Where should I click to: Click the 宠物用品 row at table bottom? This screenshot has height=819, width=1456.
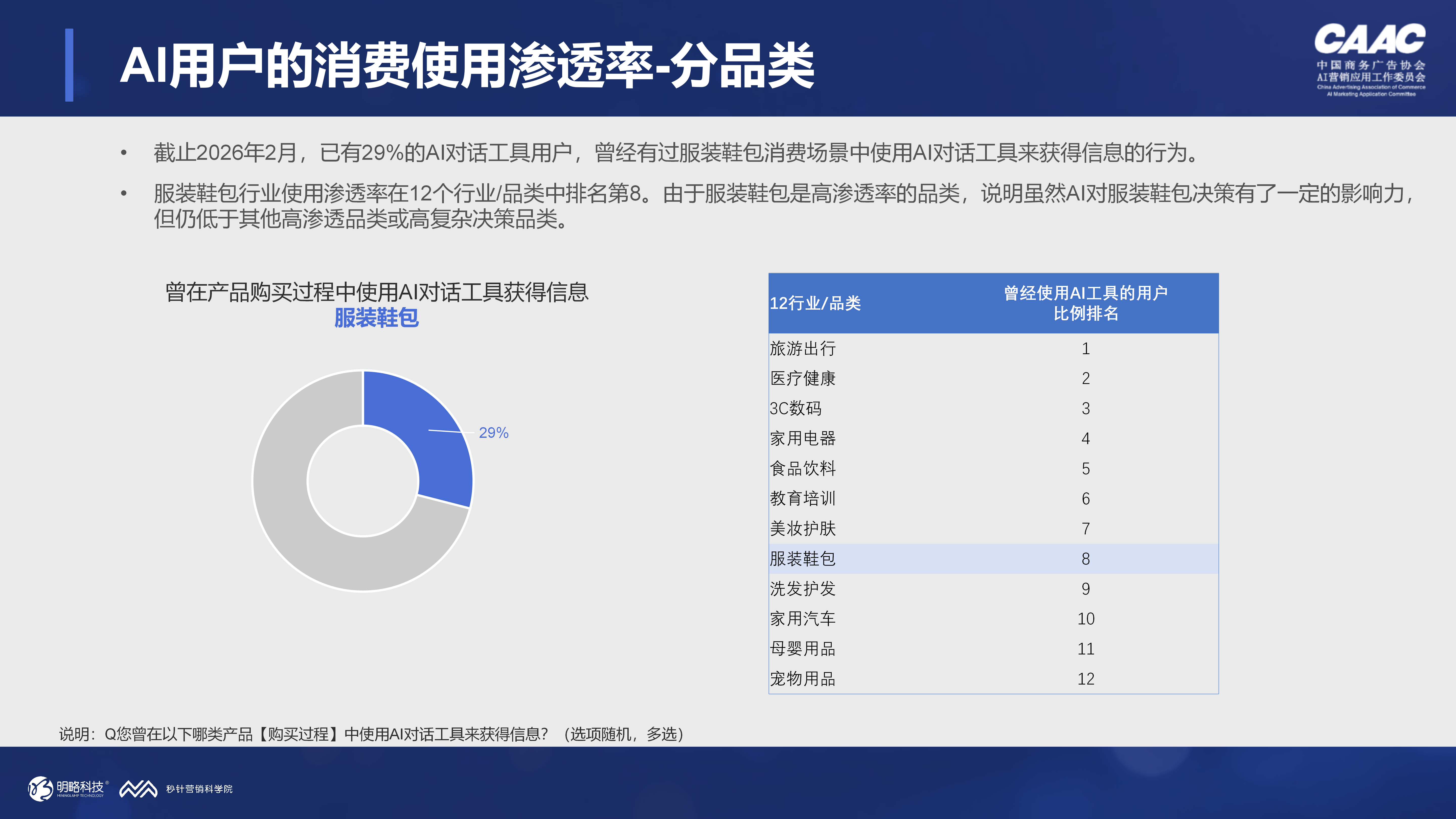993,678
